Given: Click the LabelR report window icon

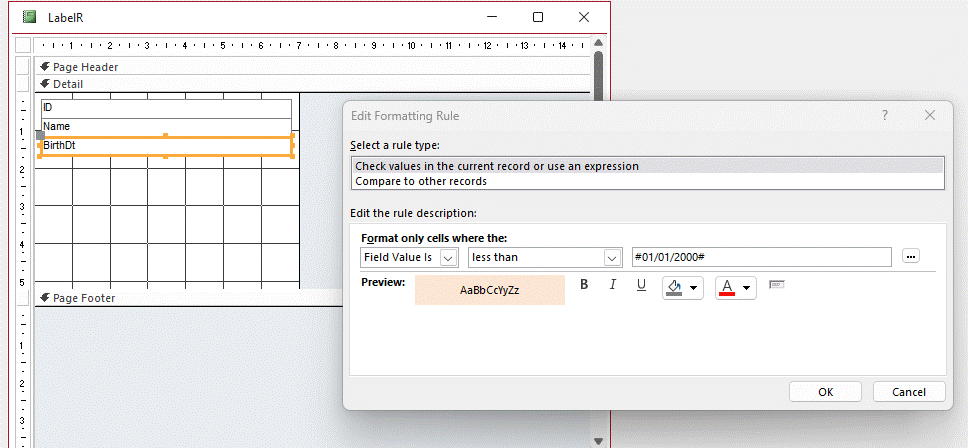Looking at the screenshot, I should (x=29, y=17).
